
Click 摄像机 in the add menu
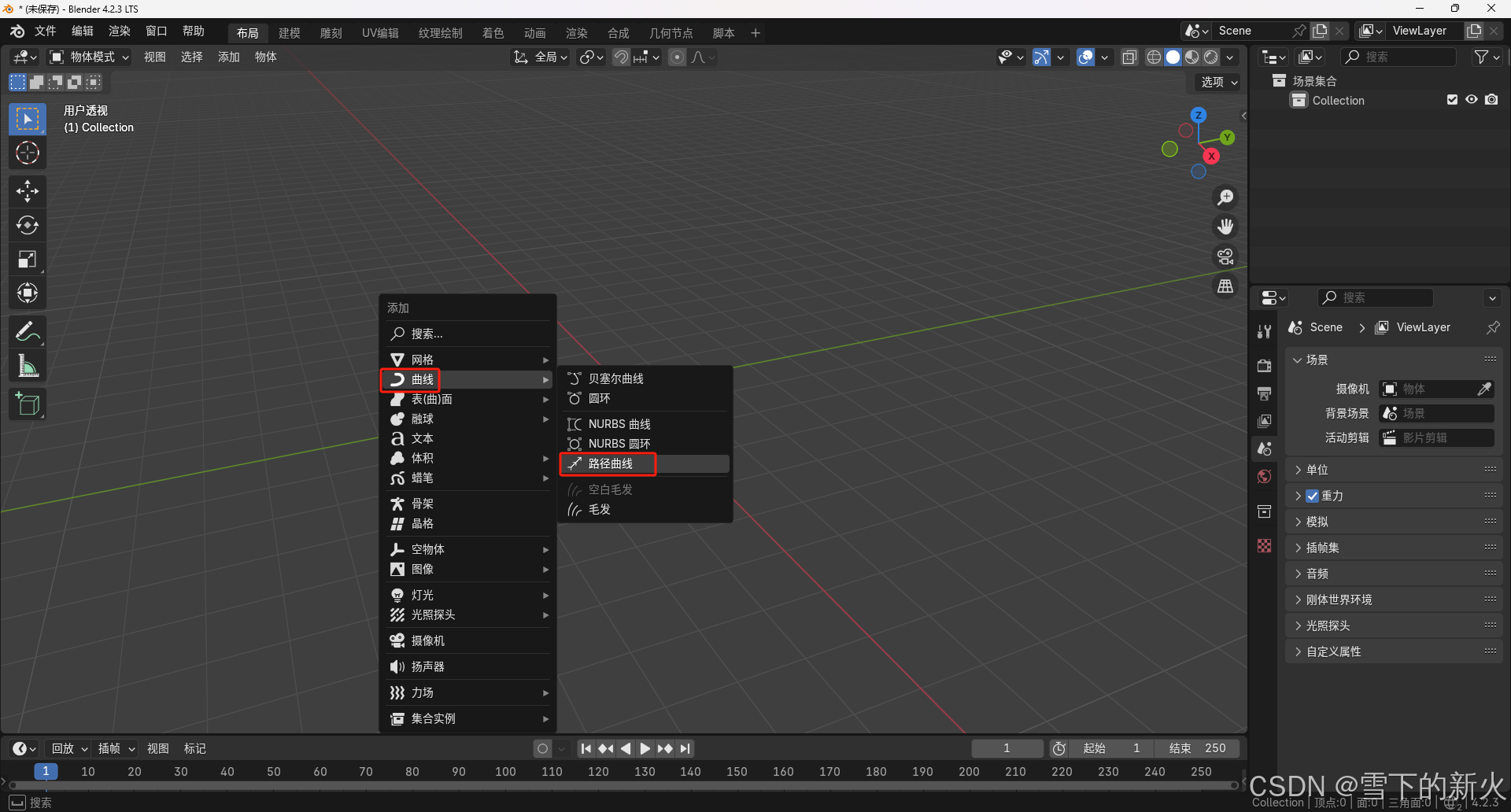468,640
